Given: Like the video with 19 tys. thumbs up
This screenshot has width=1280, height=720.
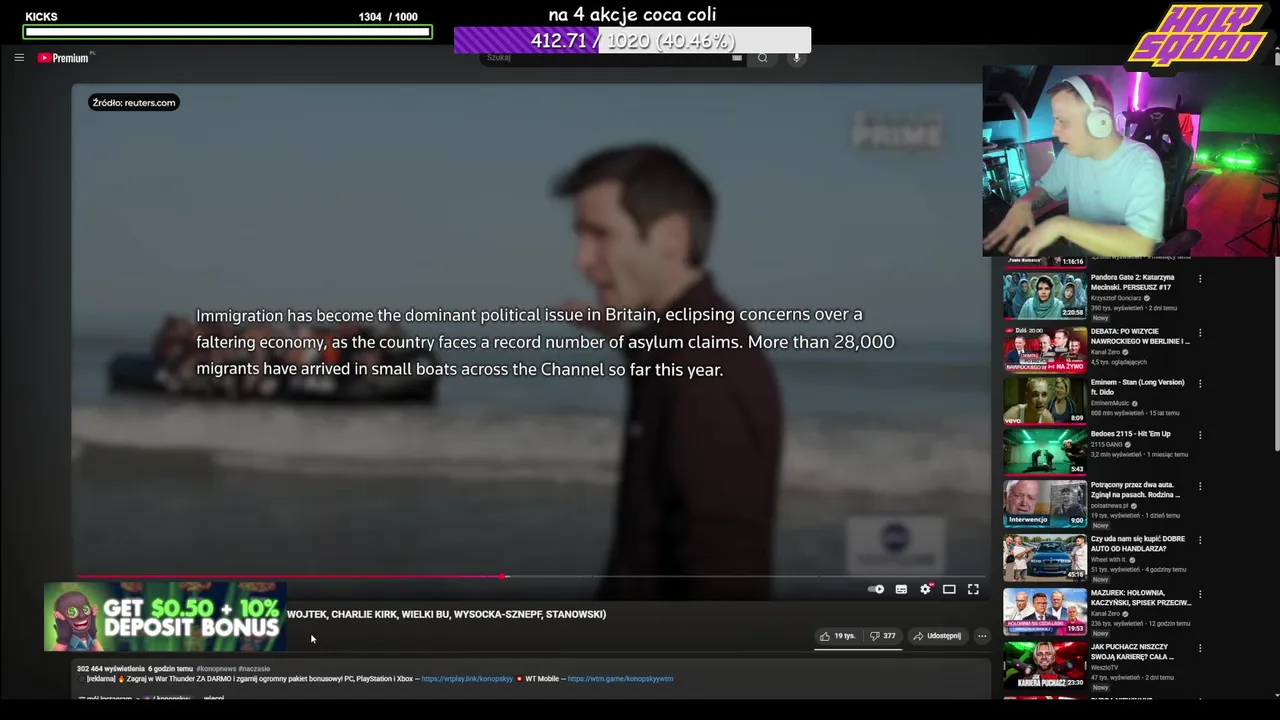Looking at the screenshot, I should [837, 636].
